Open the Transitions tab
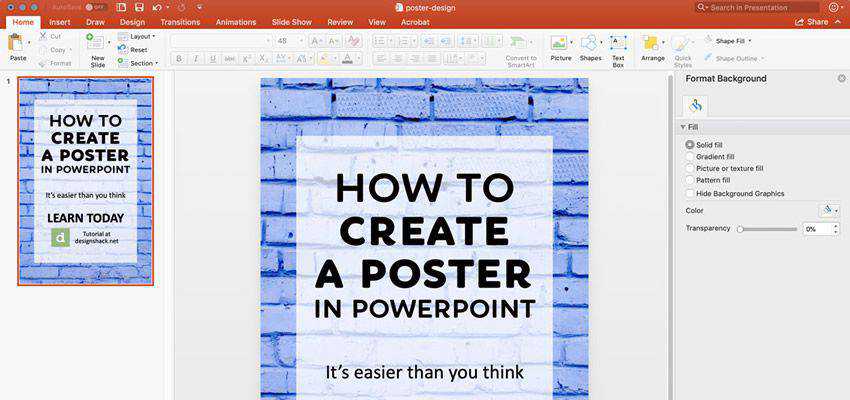Screen dimensions: 850x400 pos(180,21)
